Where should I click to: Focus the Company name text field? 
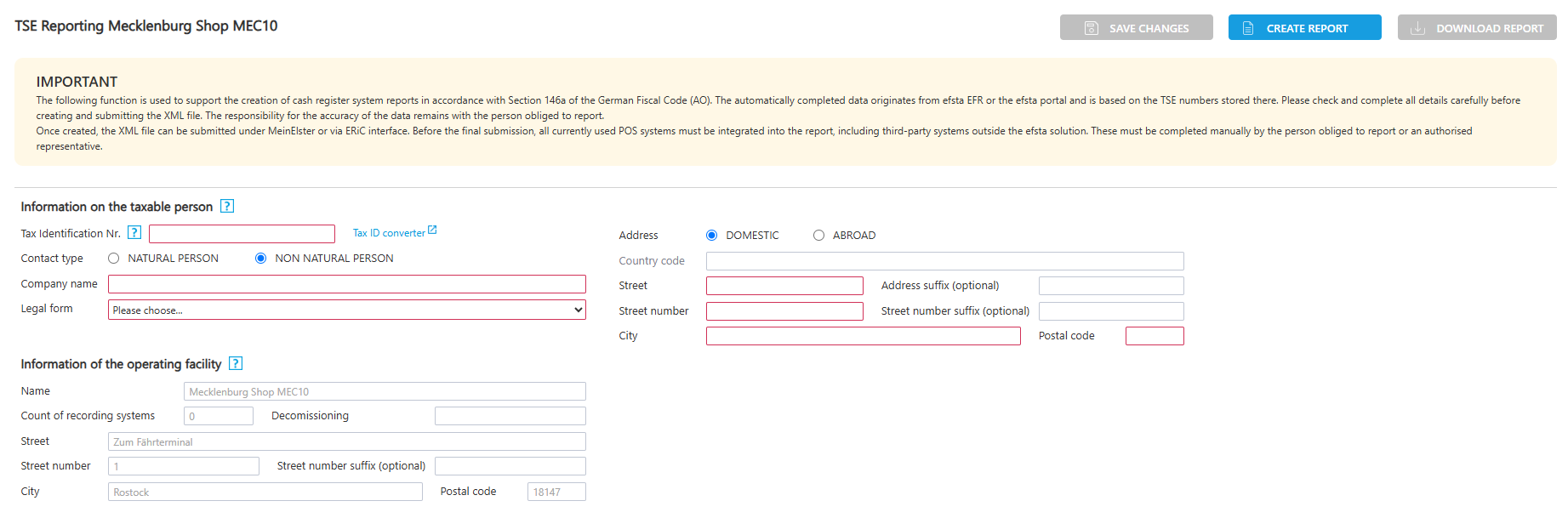pyautogui.click(x=346, y=284)
